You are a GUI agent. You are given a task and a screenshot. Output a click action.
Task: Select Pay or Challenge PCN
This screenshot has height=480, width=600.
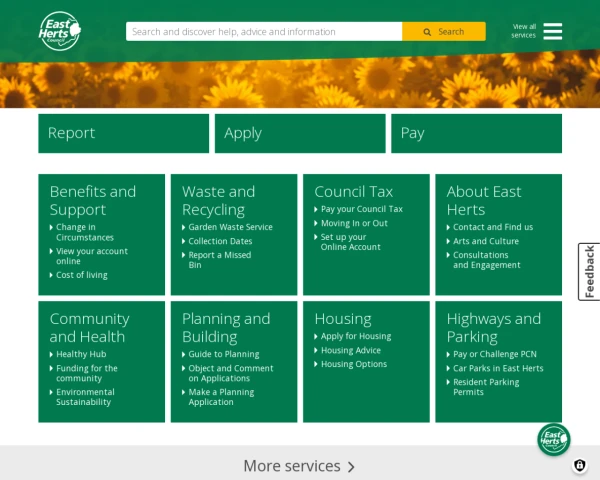[495, 354]
